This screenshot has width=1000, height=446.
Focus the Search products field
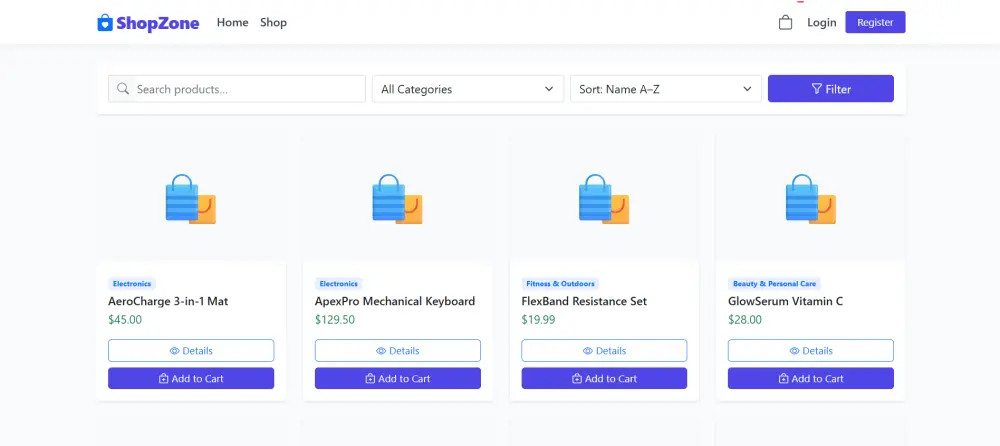coord(237,89)
